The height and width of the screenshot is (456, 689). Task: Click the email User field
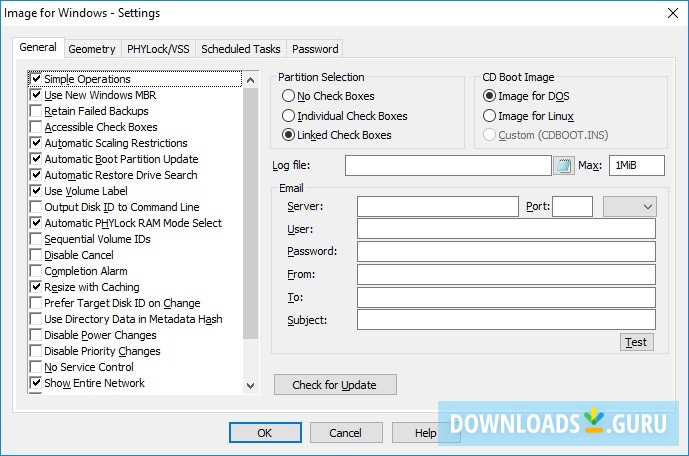(506, 229)
